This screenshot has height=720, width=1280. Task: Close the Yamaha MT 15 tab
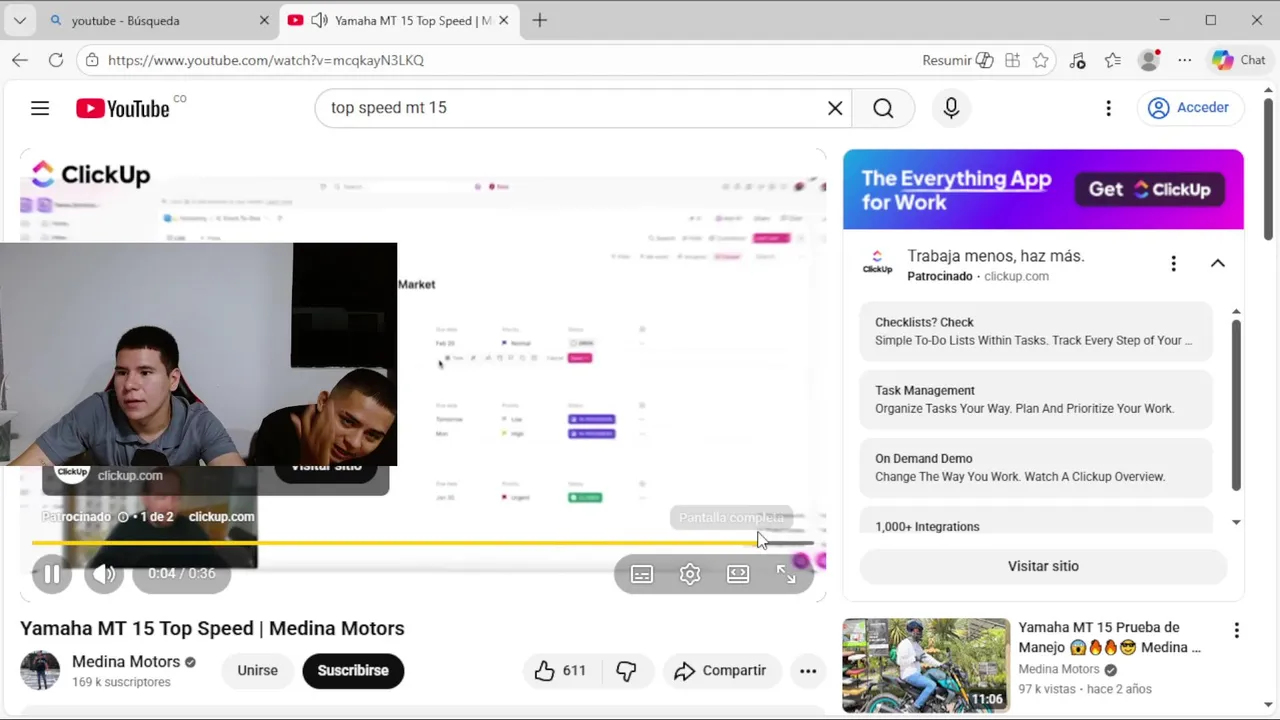pos(503,20)
